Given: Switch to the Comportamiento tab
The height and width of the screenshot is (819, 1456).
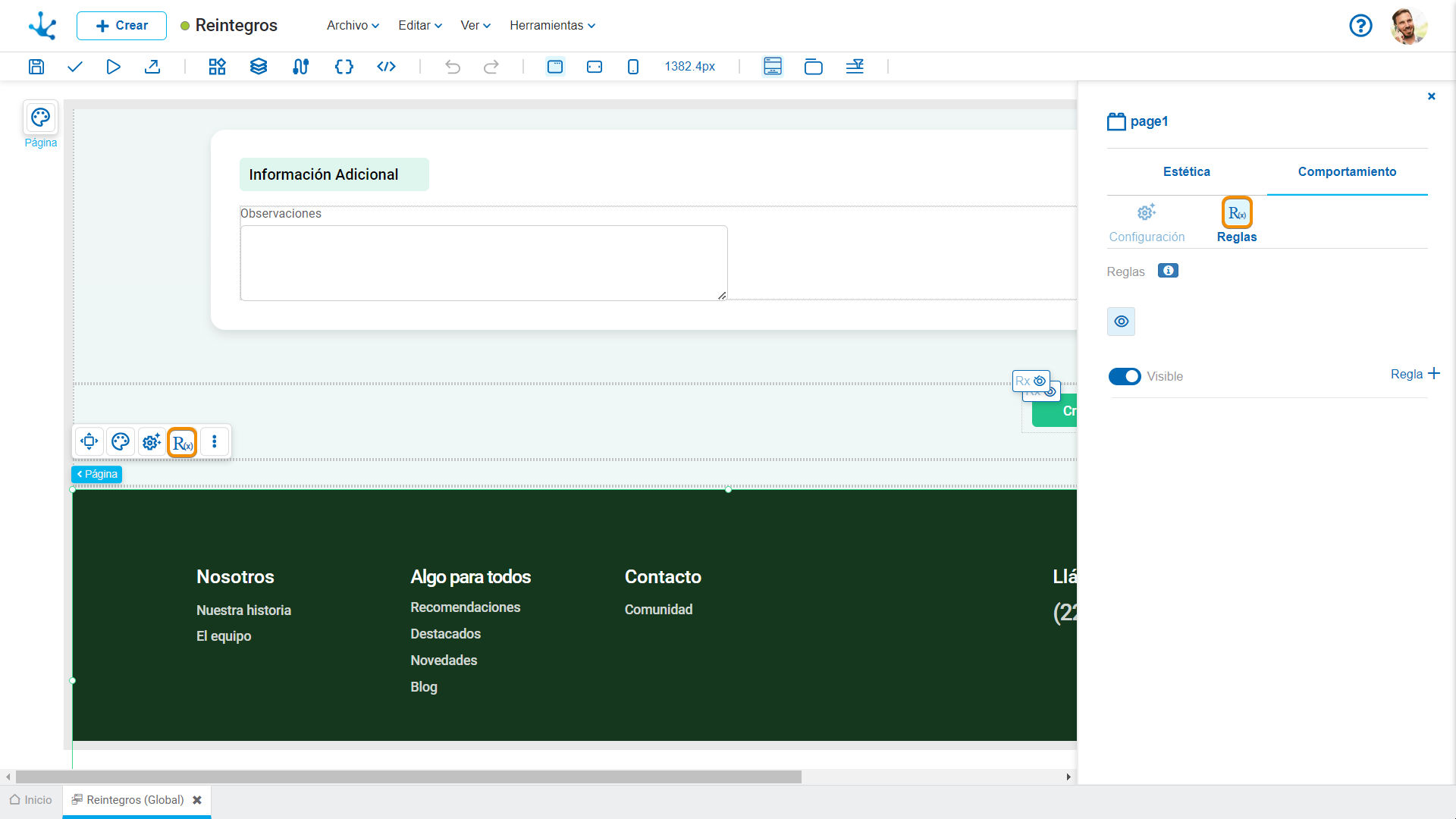Looking at the screenshot, I should (x=1347, y=172).
